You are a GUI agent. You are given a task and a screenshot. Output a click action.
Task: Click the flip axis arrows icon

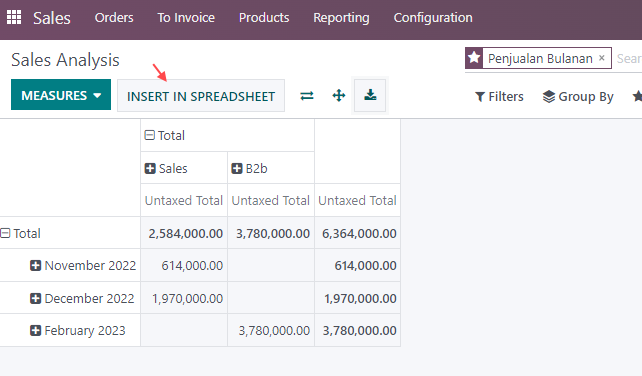pyautogui.click(x=307, y=96)
